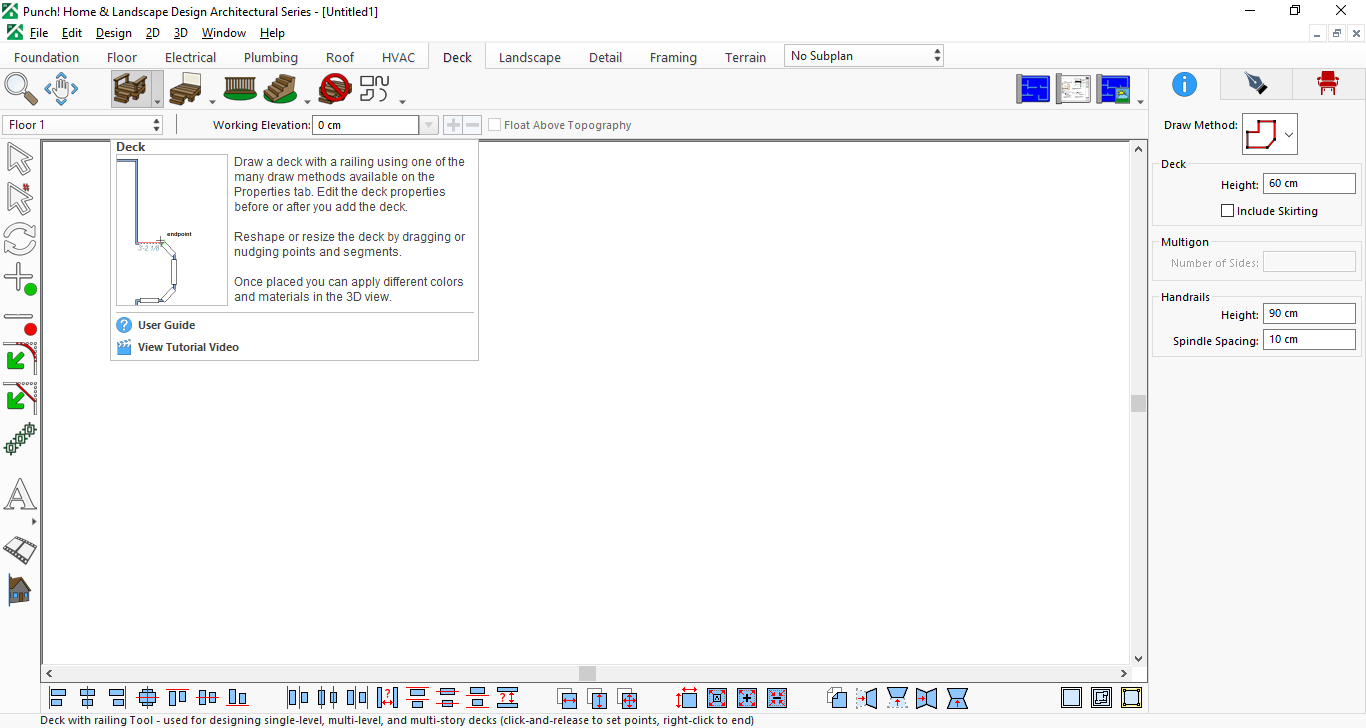The width and height of the screenshot is (1366, 728).
Task: Switch to the Foundation tab
Action: (47, 57)
